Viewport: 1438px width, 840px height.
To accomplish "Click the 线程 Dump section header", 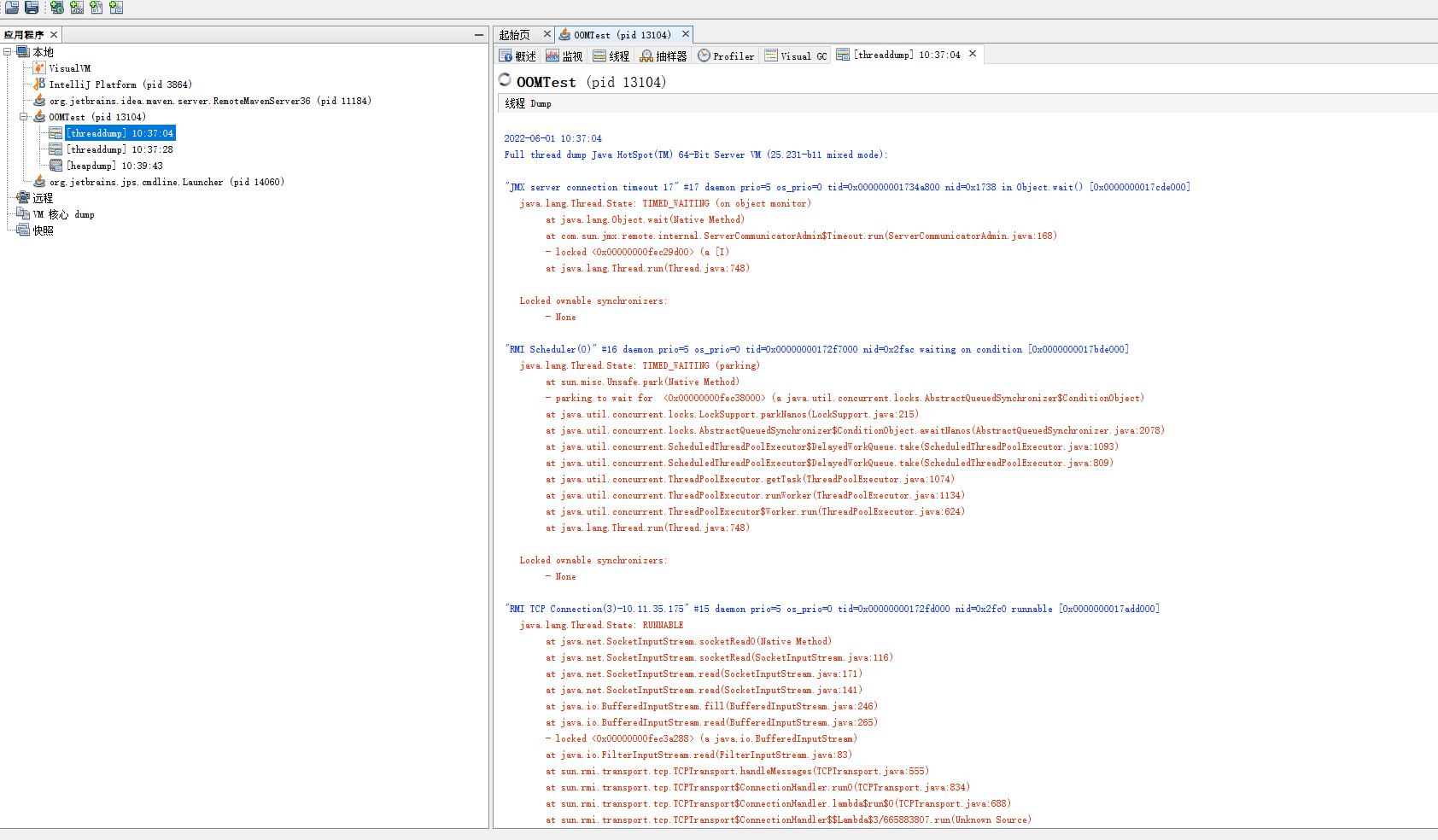I will click(x=528, y=103).
